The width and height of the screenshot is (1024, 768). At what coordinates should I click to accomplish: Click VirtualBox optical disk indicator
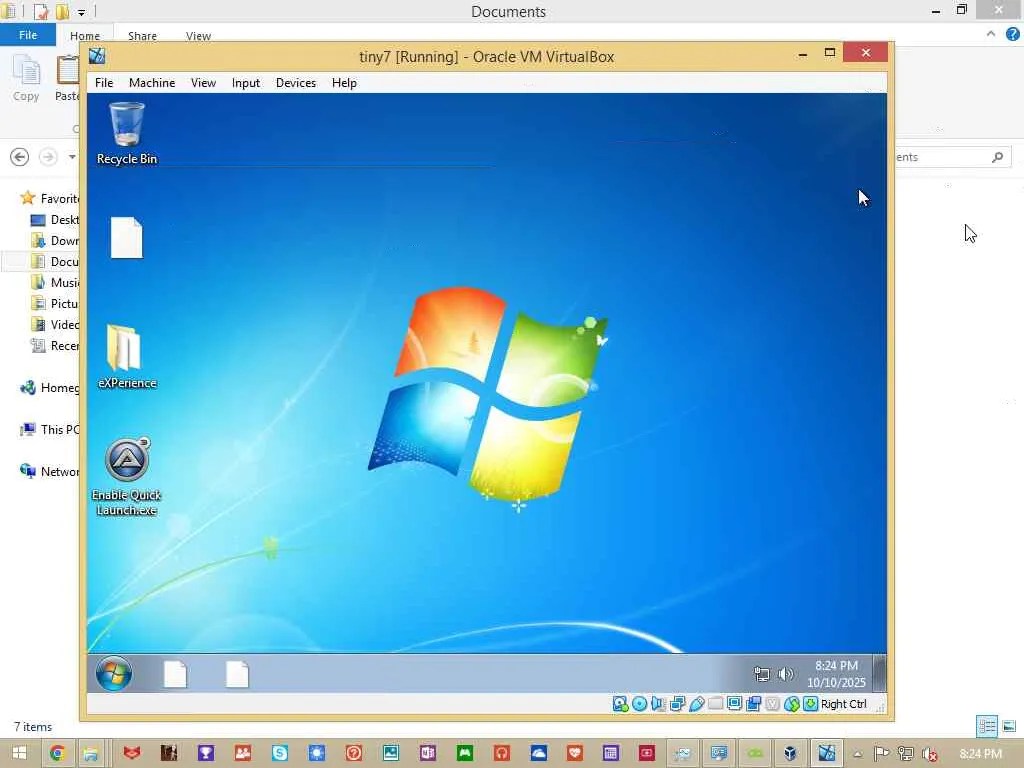(x=639, y=704)
